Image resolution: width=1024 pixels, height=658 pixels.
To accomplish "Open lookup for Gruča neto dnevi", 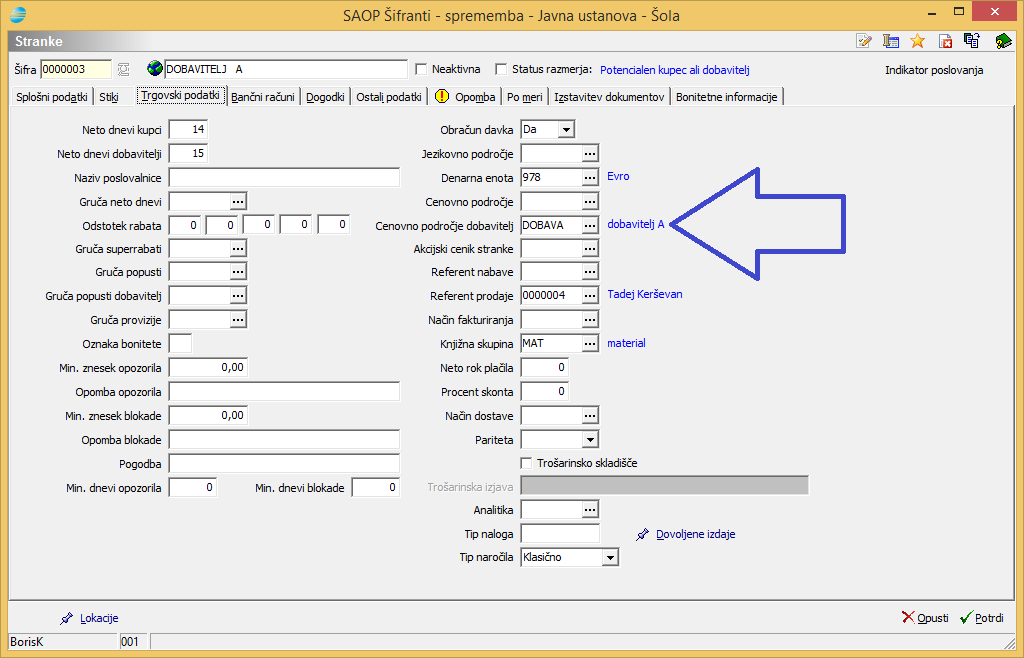I will click(x=238, y=202).
